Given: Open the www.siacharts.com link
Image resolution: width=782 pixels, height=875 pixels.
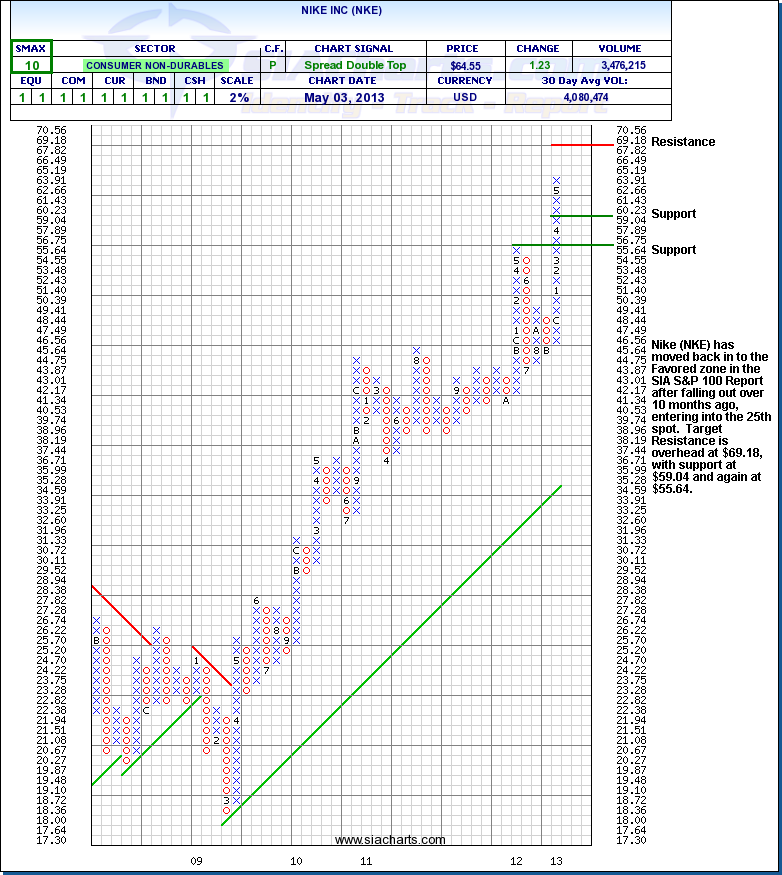Looking at the screenshot, I should (x=390, y=840).
